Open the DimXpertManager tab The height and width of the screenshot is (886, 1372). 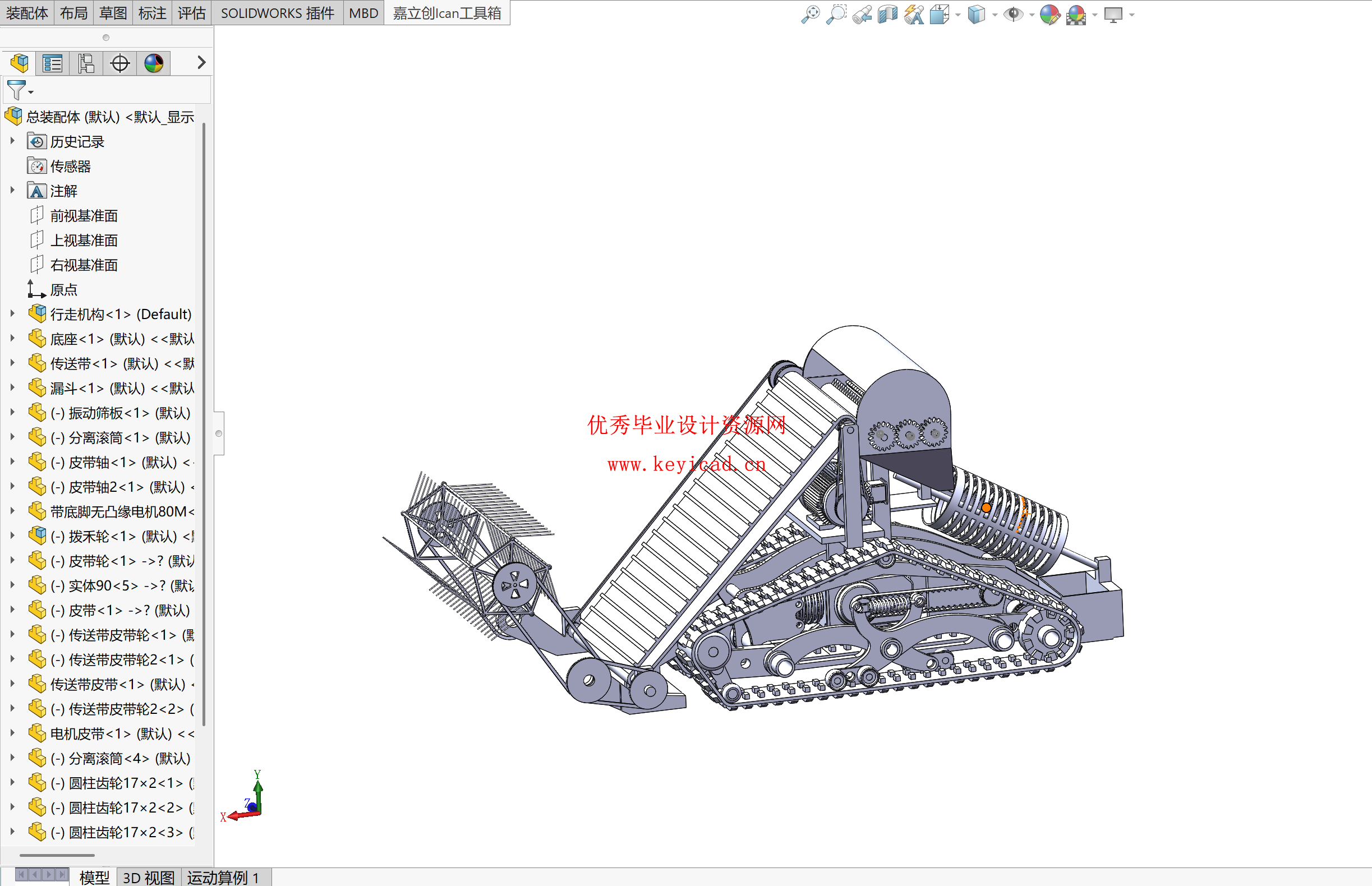click(119, 63)
